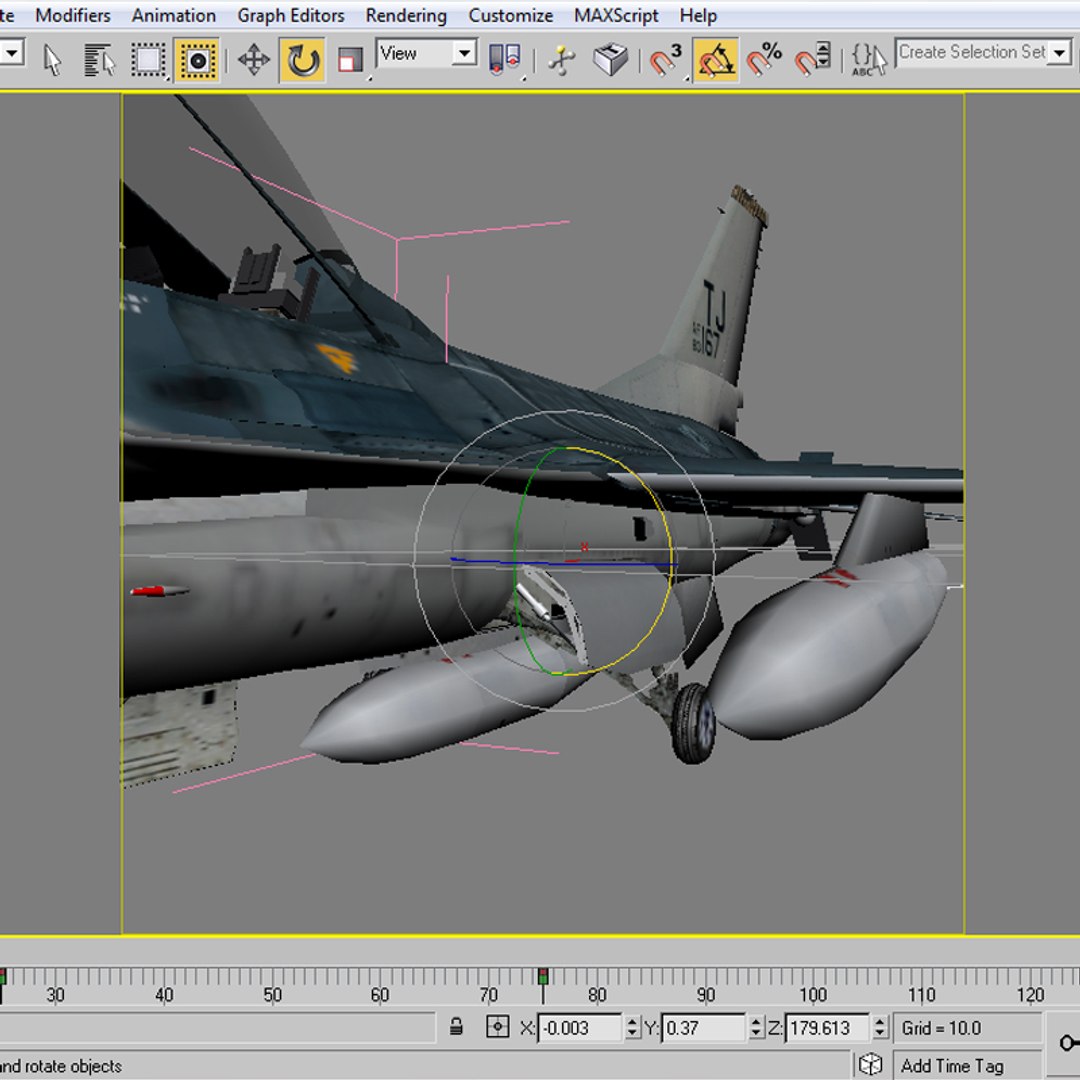Screen dimensions: 1080x1080
Task: Click the X coordinate spinner arrows
Action: (x=632, y=1028)
